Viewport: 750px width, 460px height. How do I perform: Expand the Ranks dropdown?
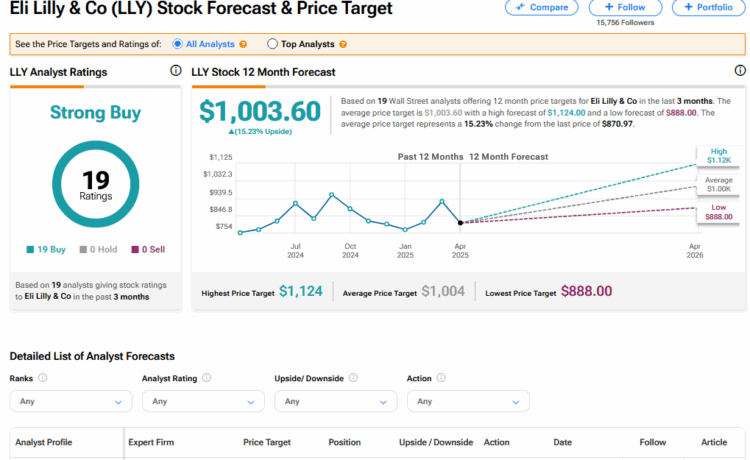(x=70, y=401)
